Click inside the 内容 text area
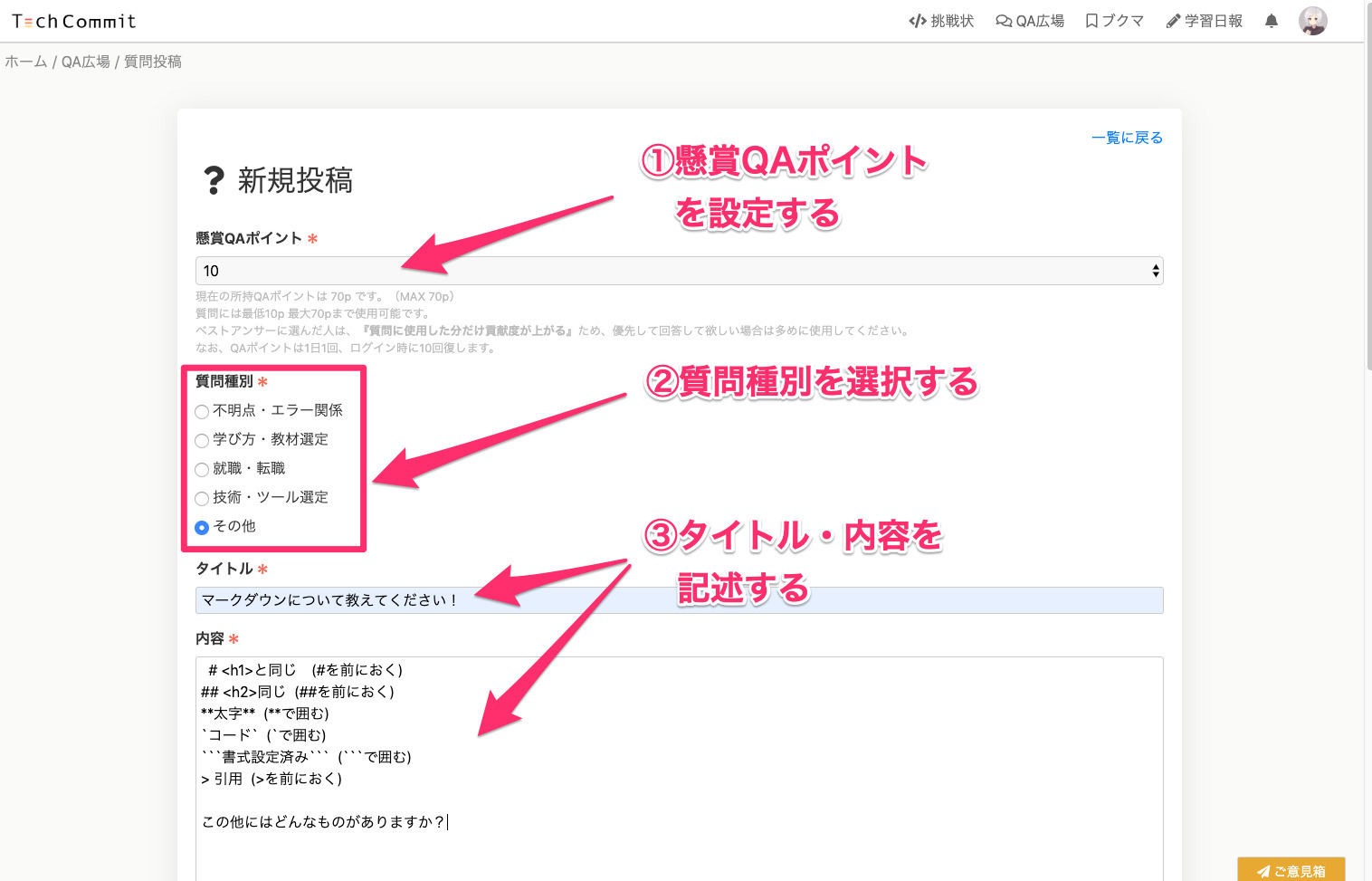 (679, 769)
